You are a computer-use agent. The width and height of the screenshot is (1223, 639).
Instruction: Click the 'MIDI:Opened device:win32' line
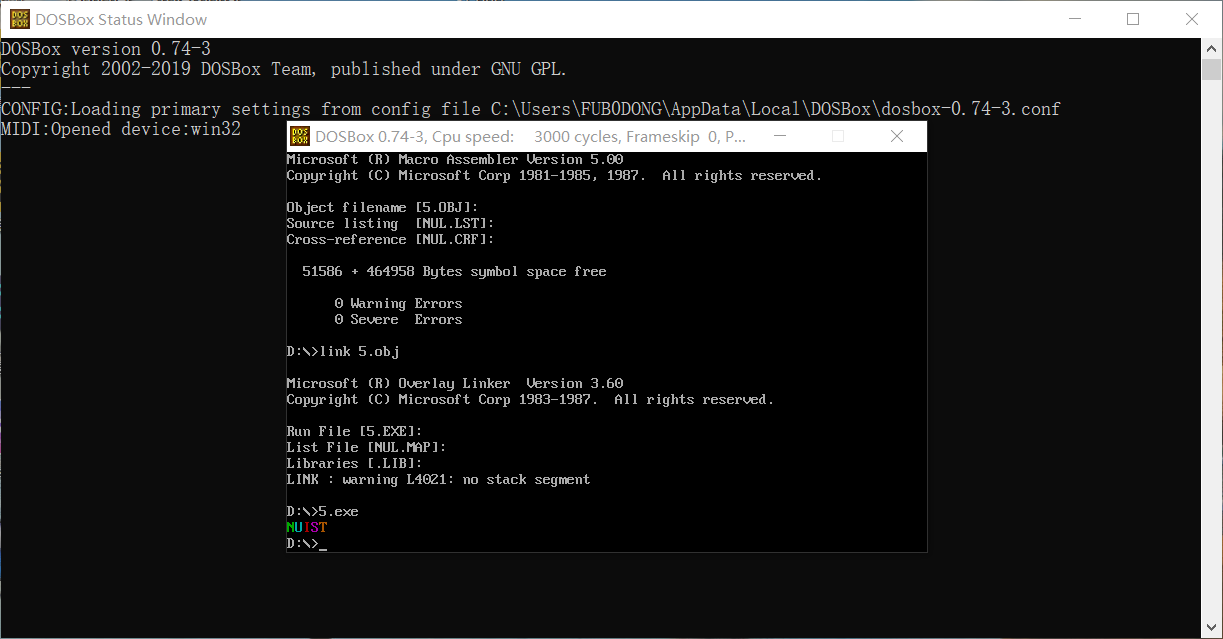coord(121,129)
